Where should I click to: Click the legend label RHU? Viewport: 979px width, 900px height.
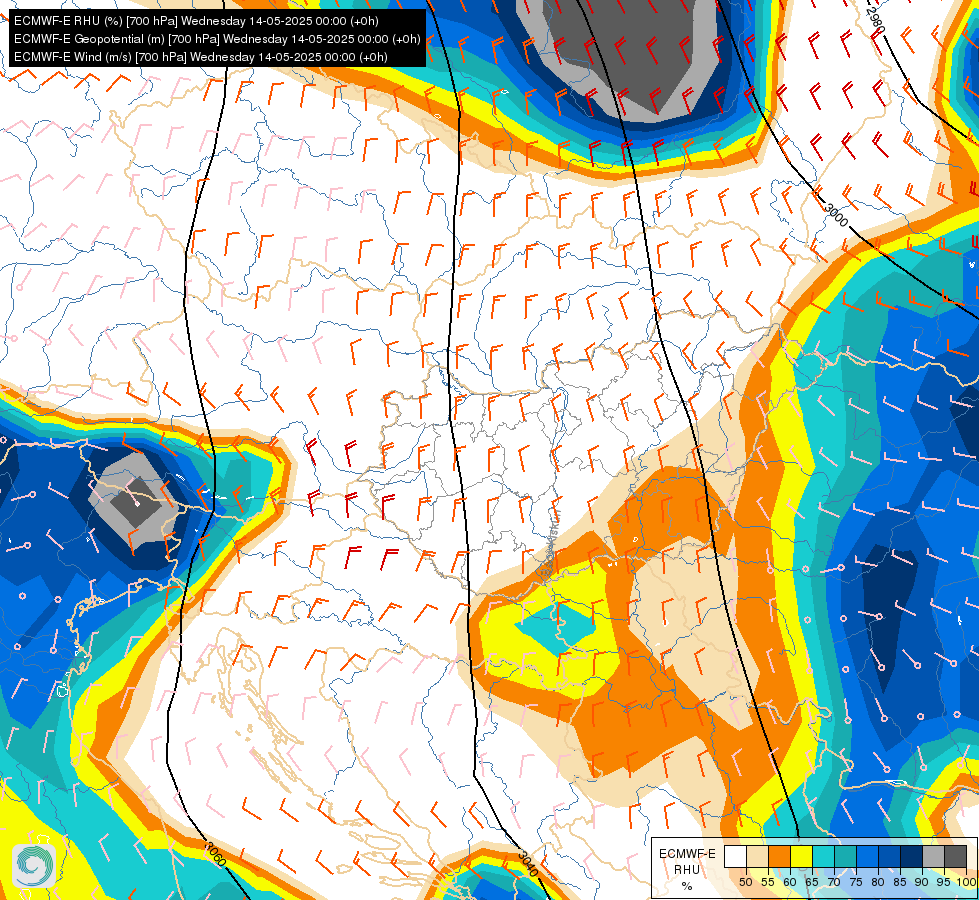[x=687, y=869]
